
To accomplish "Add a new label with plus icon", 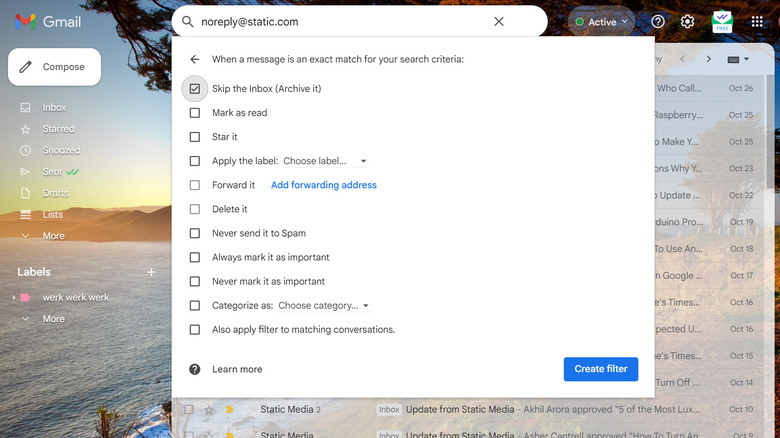I will coord(151,272).
